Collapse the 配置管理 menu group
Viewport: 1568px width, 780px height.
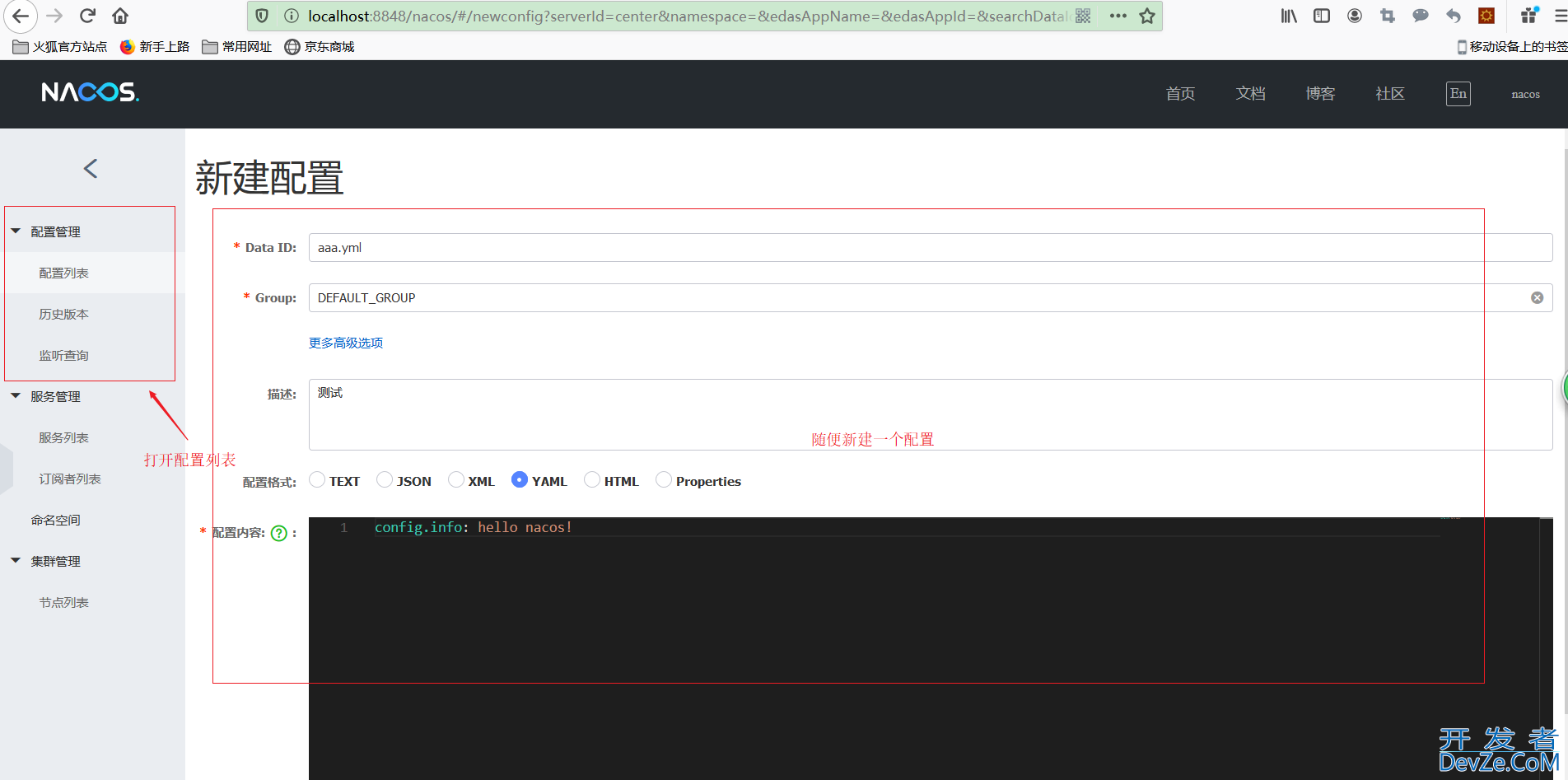[16, 231]
